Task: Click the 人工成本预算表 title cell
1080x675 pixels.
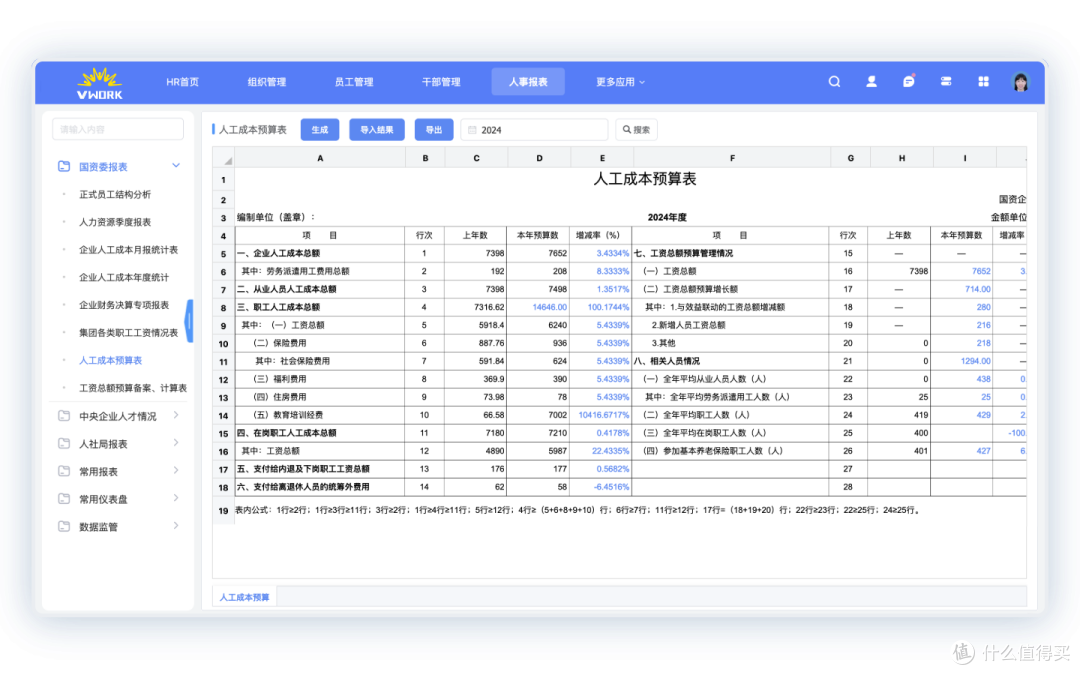Action: [645, 179]
